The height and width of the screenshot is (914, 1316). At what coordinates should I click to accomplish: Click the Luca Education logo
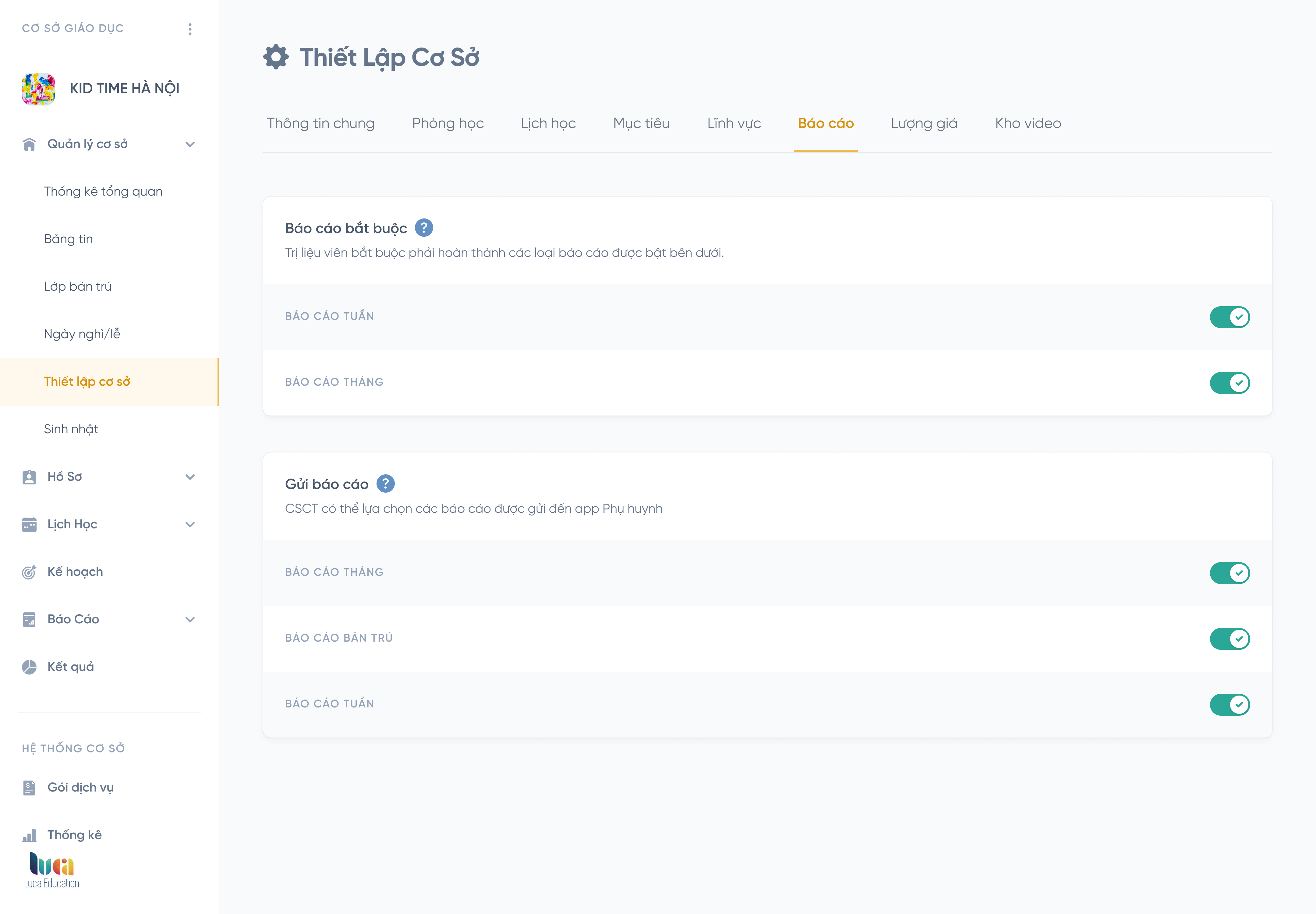(51, 870)
